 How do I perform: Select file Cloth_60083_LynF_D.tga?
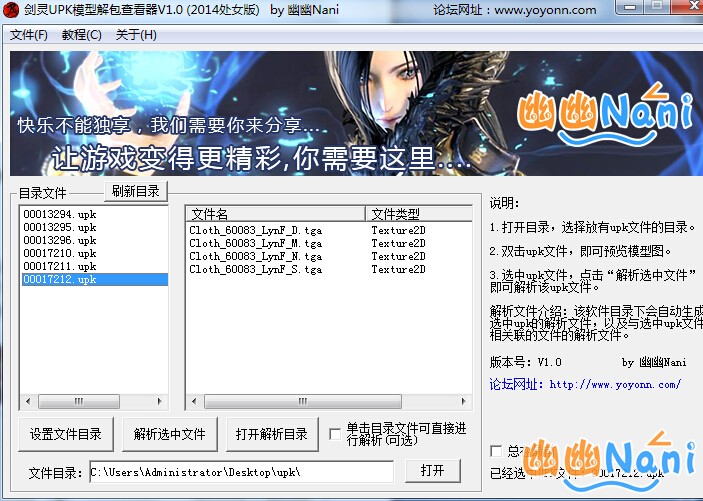256,231
